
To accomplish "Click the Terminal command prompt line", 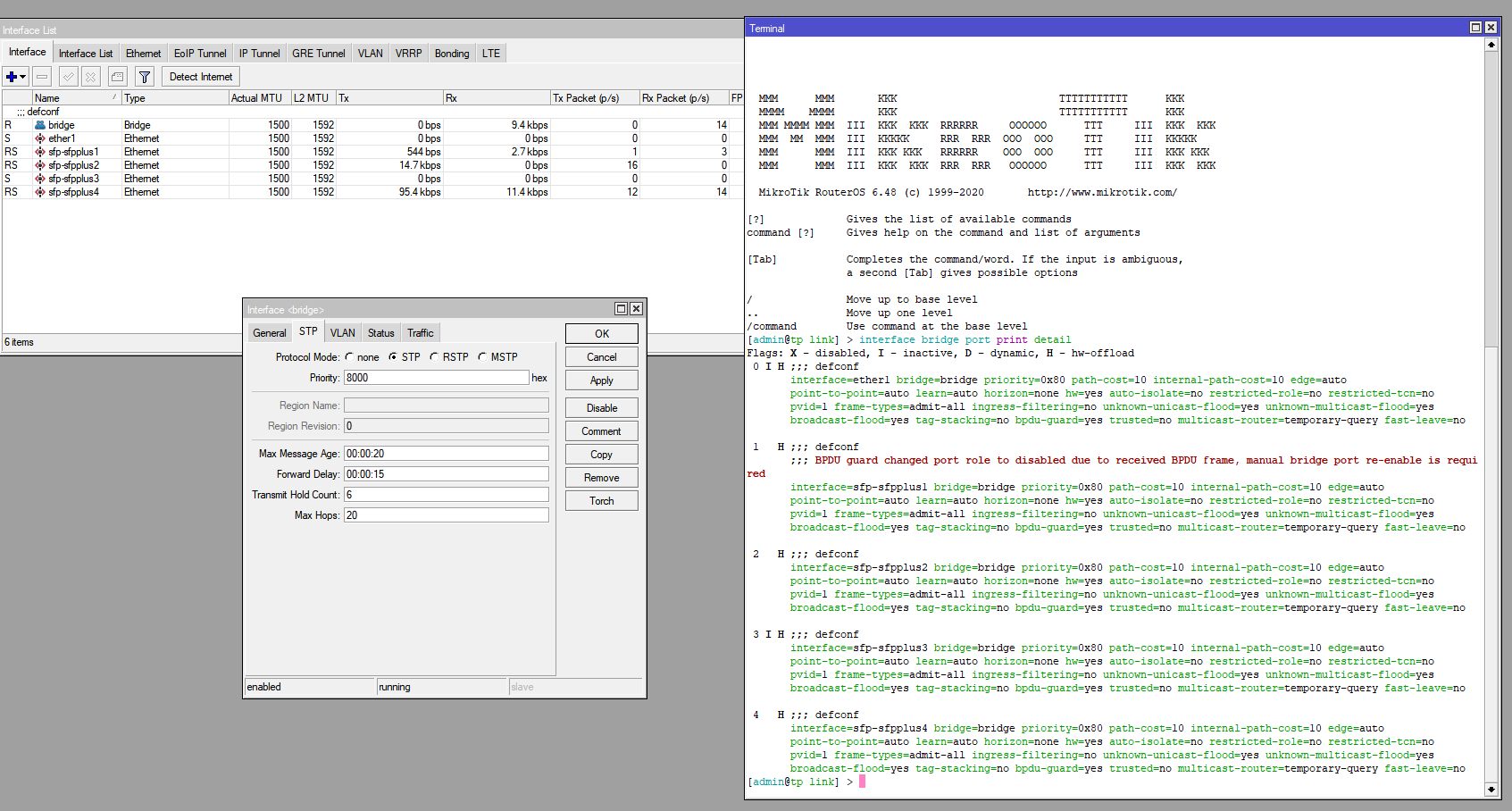I will pyautogui.click(x=806, y=782).
